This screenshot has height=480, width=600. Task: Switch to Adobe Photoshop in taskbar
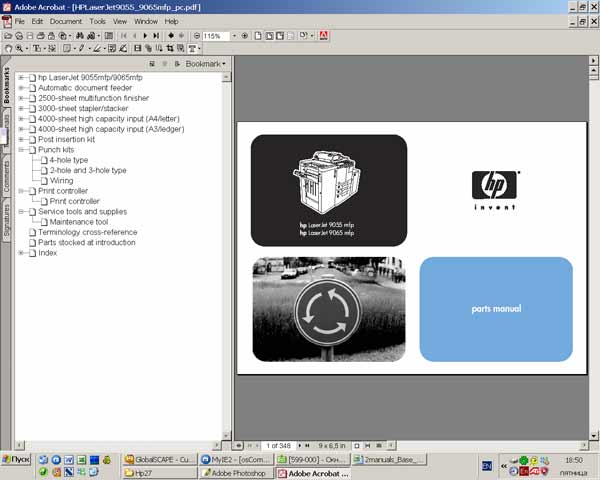(236, 473)
